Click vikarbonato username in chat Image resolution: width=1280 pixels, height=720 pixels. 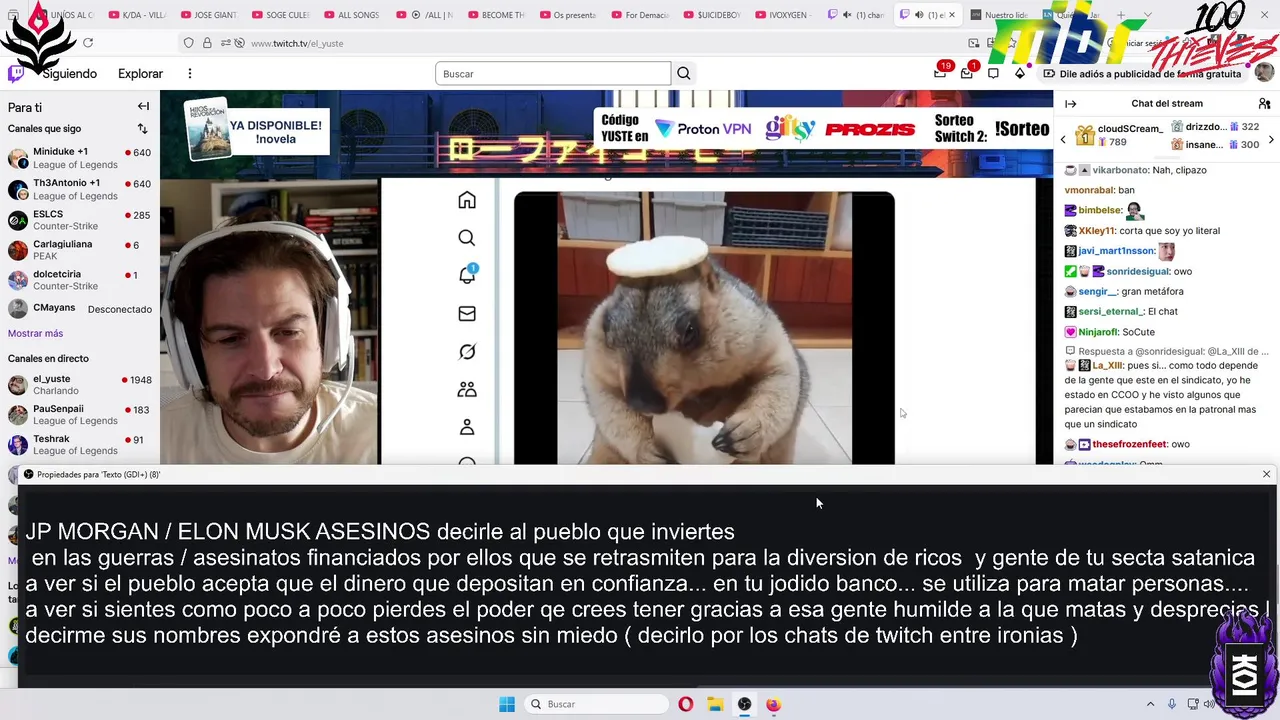(x=1121, y=170)
